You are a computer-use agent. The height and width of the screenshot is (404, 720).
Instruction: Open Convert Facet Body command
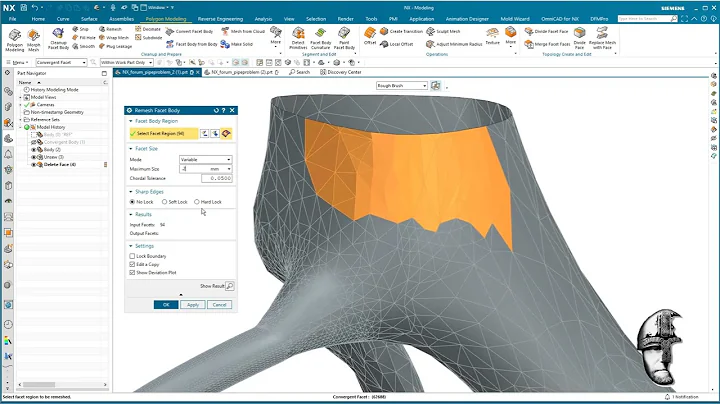pyautogui.click(x=189, y=31)
